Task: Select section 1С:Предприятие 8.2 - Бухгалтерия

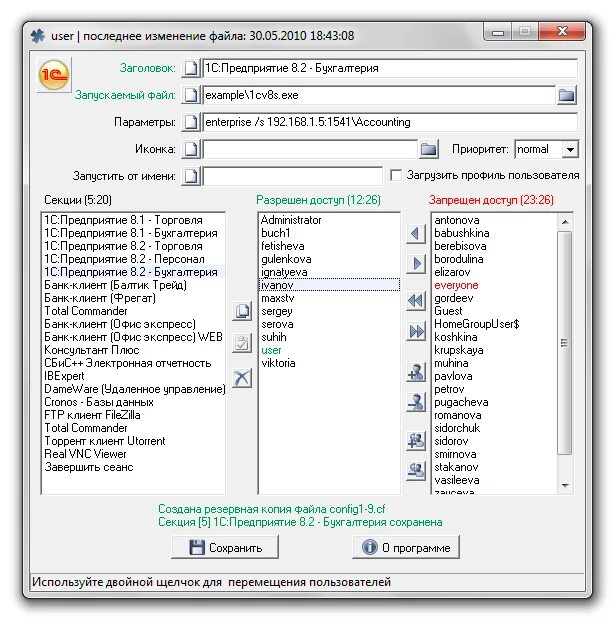Action: pos(134,272)
